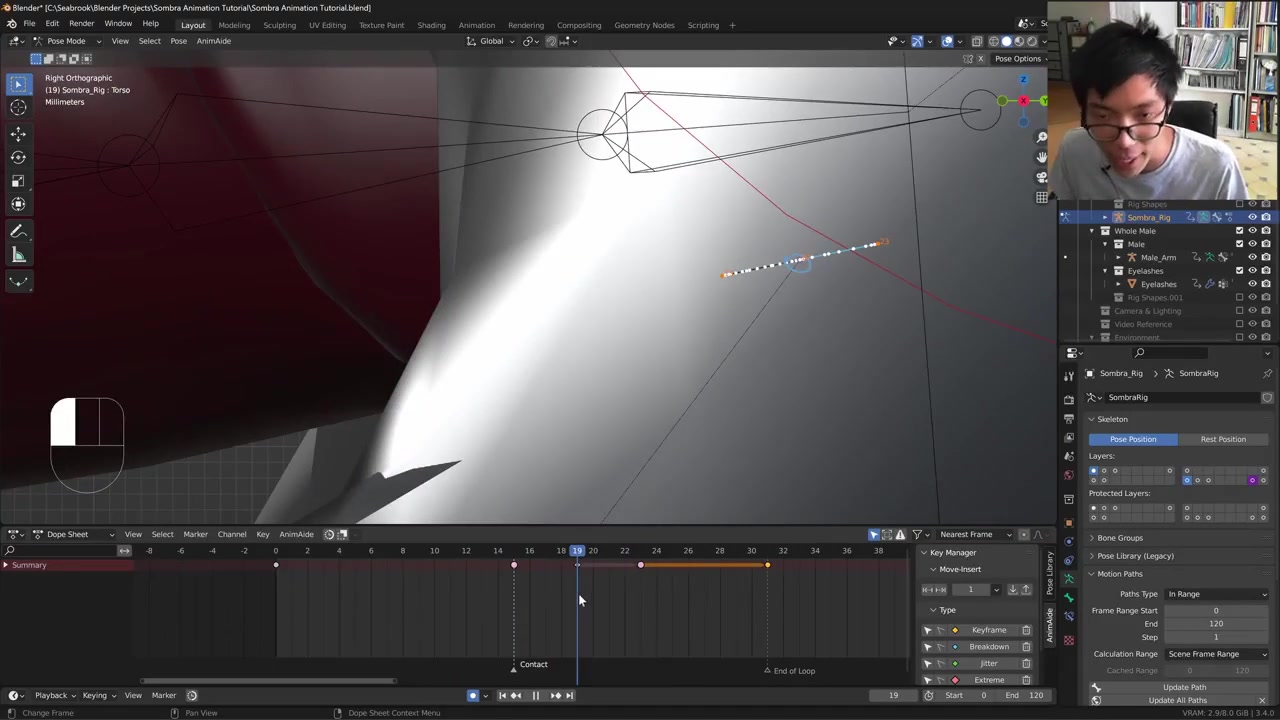Click the Frame Range End value field
The height and width of the screenshot is (720, 1280).
[1215, 624]
